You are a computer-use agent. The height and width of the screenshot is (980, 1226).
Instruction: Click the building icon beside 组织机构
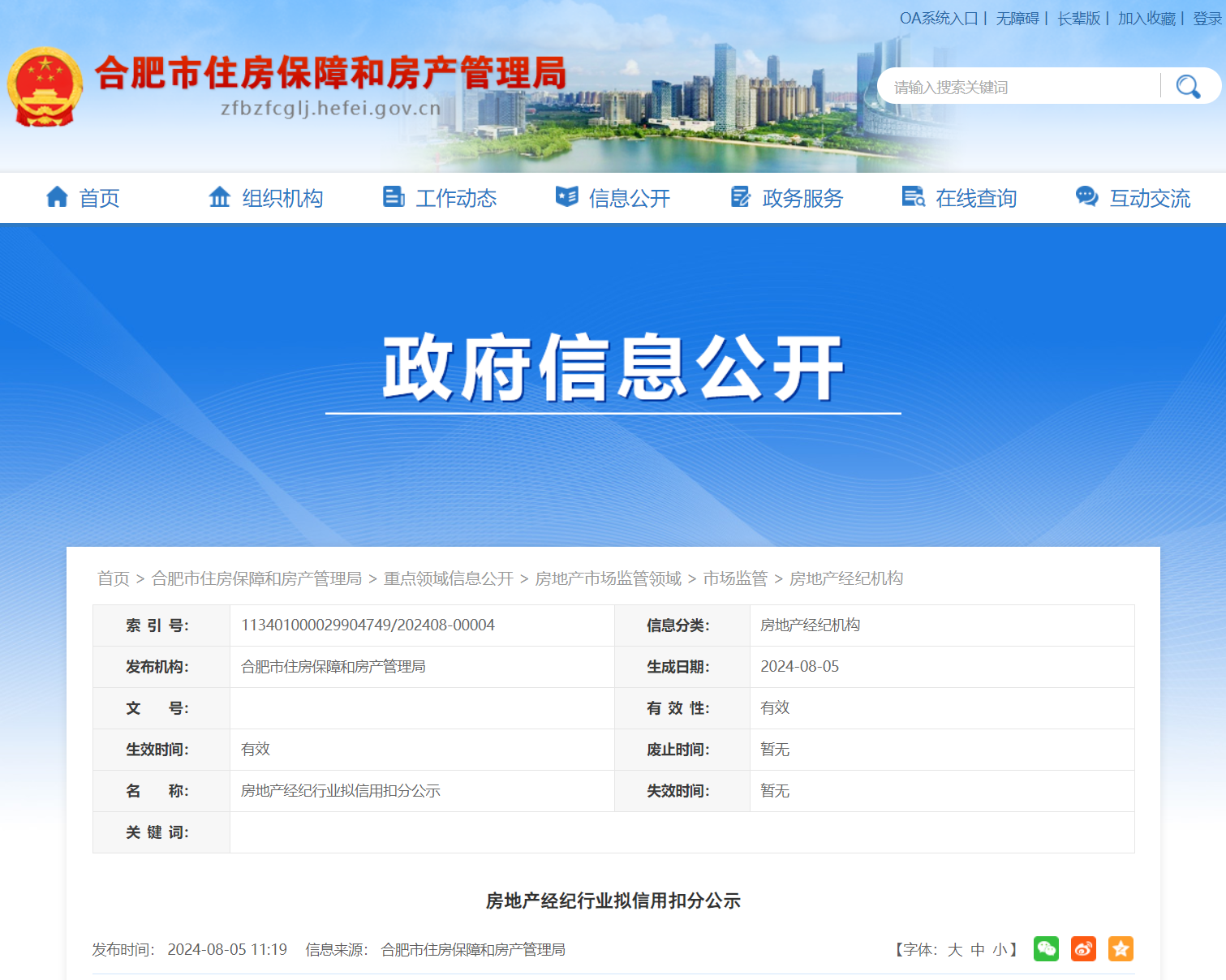[x=220, y=197]
